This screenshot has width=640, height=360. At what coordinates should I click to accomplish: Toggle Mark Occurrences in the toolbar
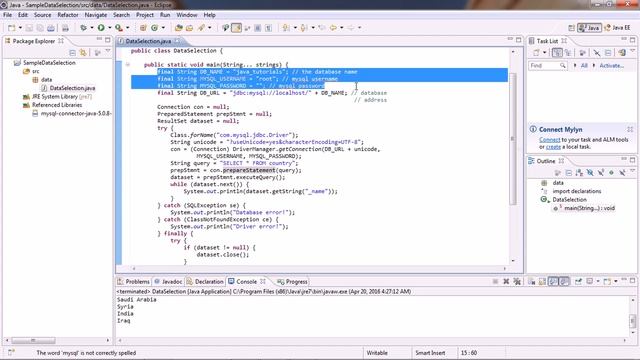(x=236, y=28)
